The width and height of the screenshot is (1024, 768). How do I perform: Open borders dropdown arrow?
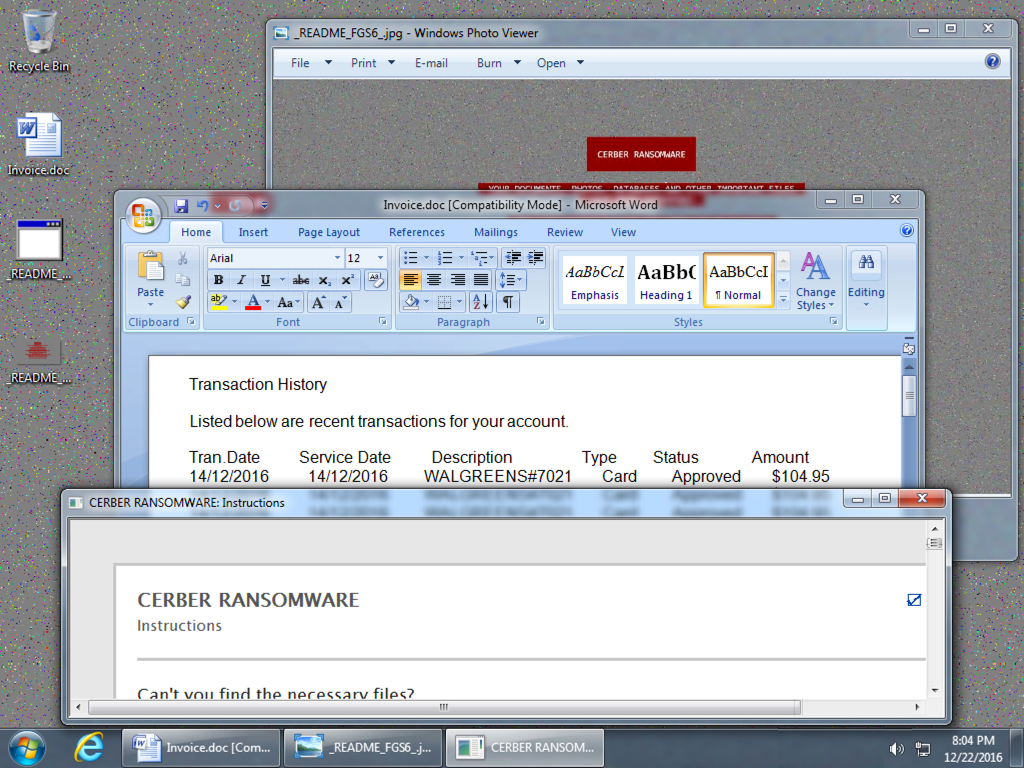point(460,302)
